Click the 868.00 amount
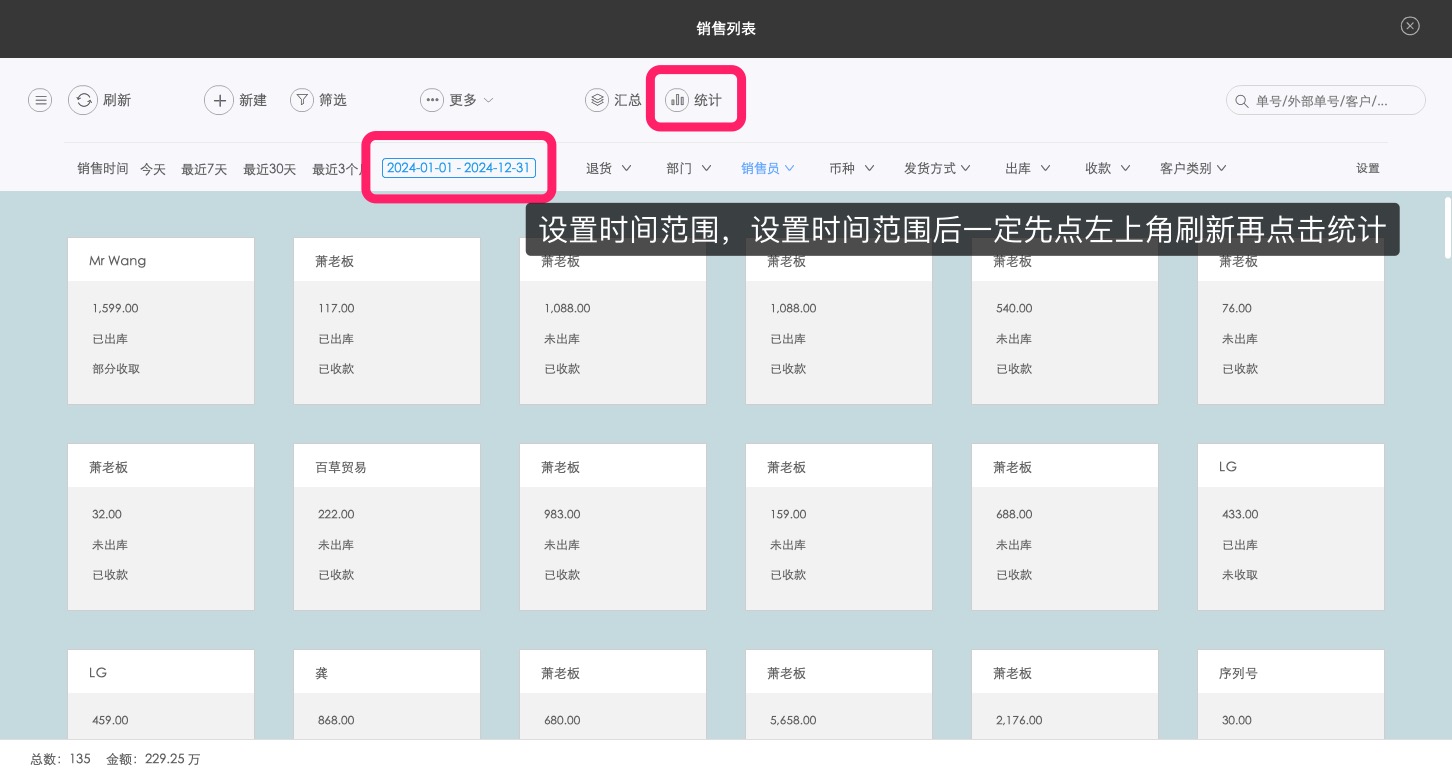Viewport: 1452px width, 777px height. pyautogui.click(x=336, y=720)
